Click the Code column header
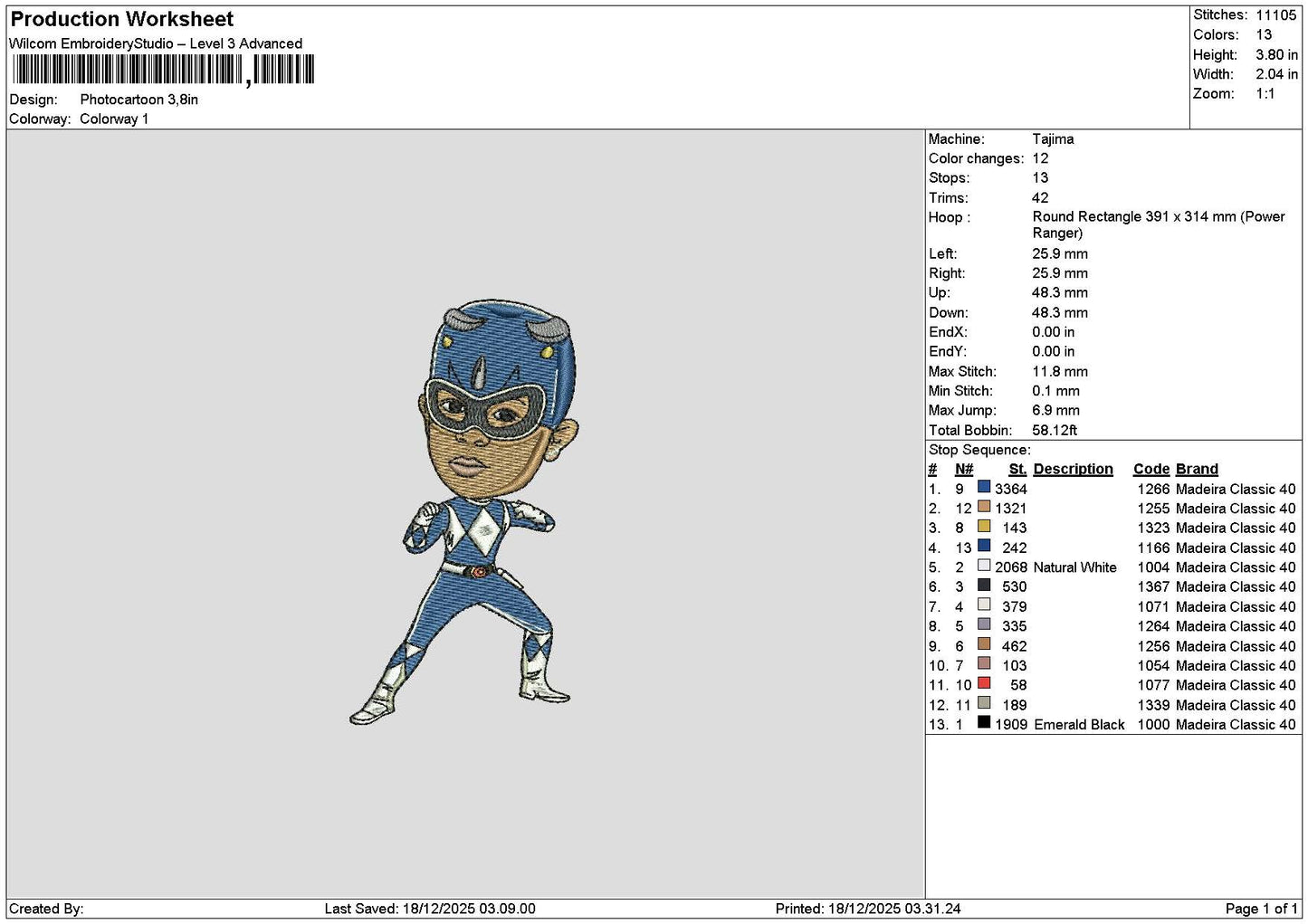Image resolution: width=1308 pixels, height=924 pixels. coord(1151,469)
